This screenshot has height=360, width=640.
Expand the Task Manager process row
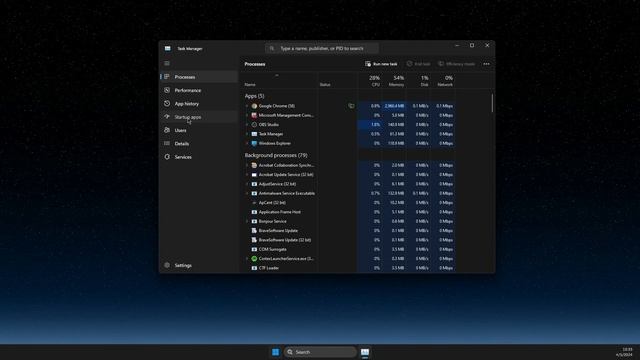point(247,134)
